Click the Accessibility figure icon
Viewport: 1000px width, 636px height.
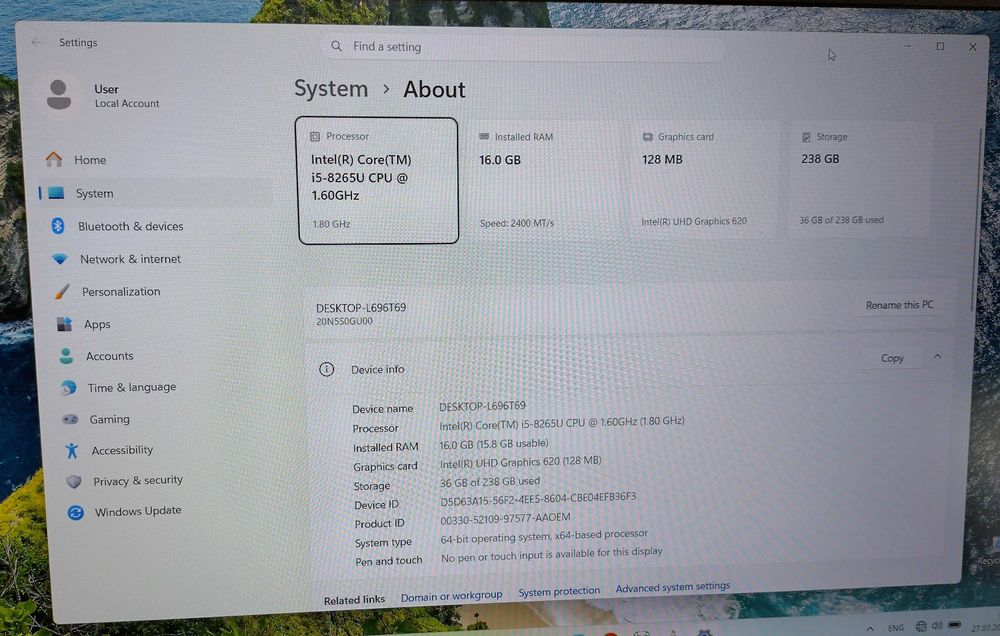point(72,450)
